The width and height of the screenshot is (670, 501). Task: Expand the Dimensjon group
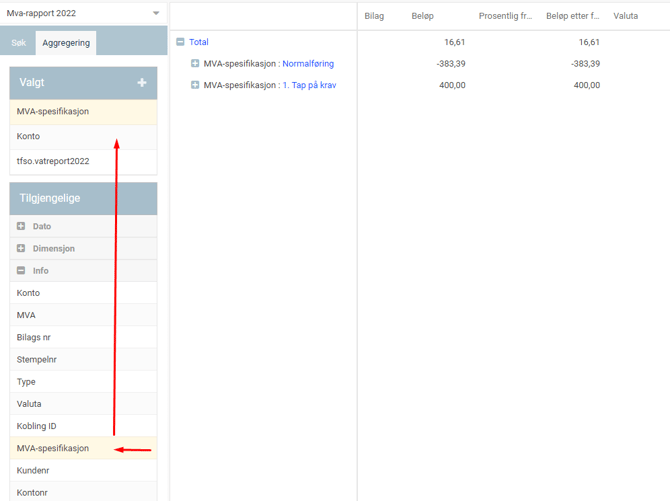click(x=21, y=248)
